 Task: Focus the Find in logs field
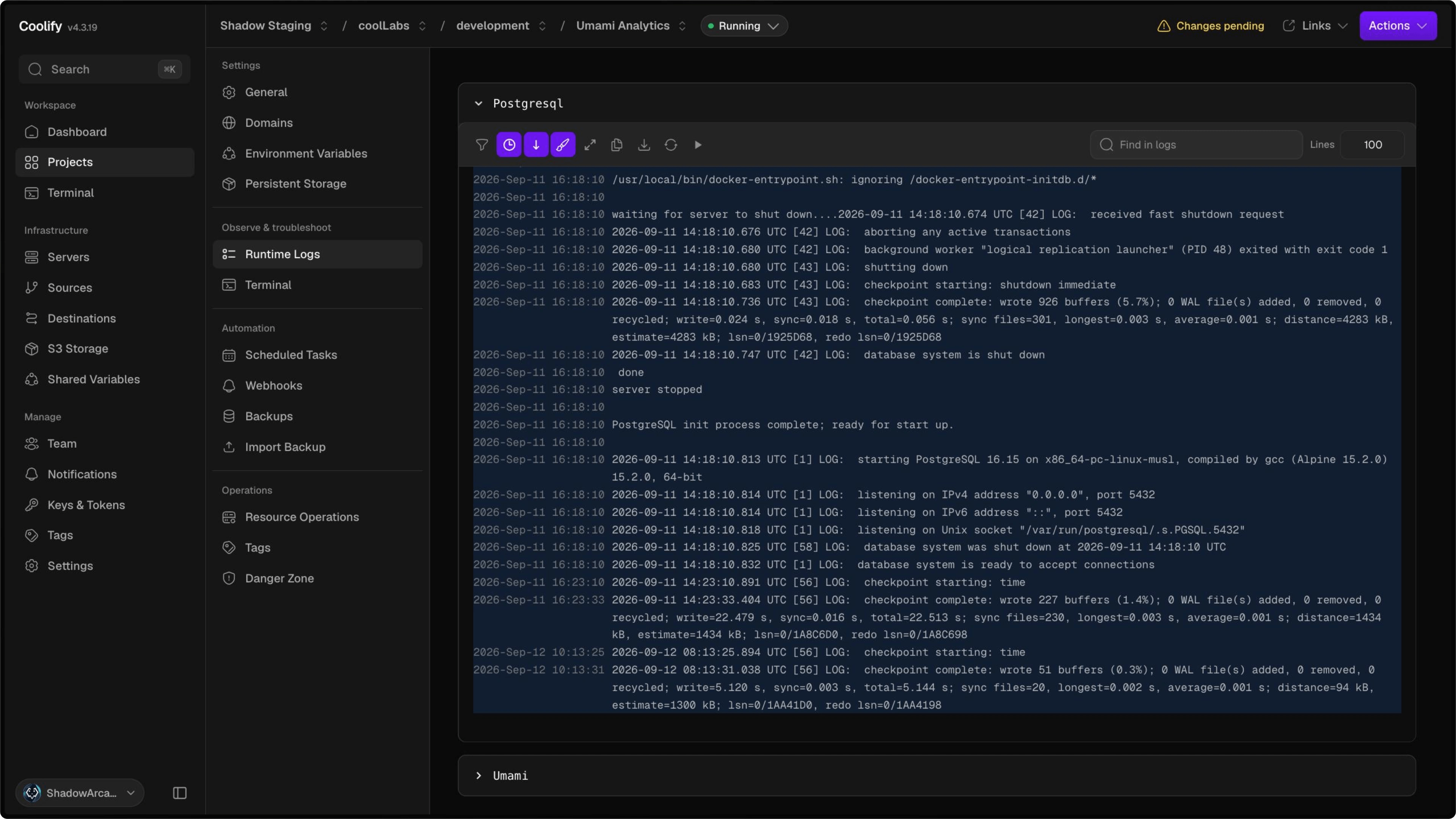point(1196,145)
